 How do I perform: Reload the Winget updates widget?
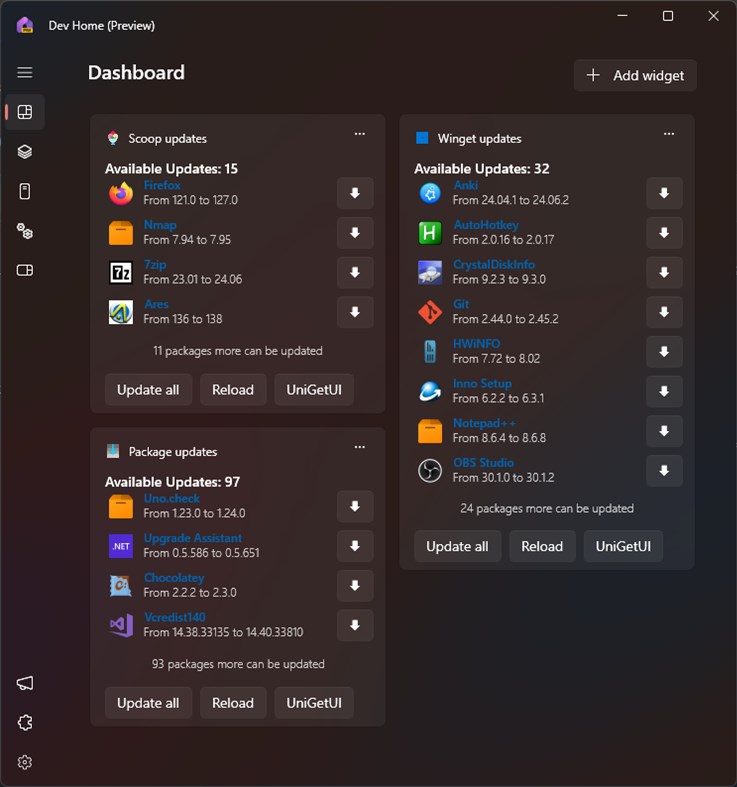click(542, 546)
